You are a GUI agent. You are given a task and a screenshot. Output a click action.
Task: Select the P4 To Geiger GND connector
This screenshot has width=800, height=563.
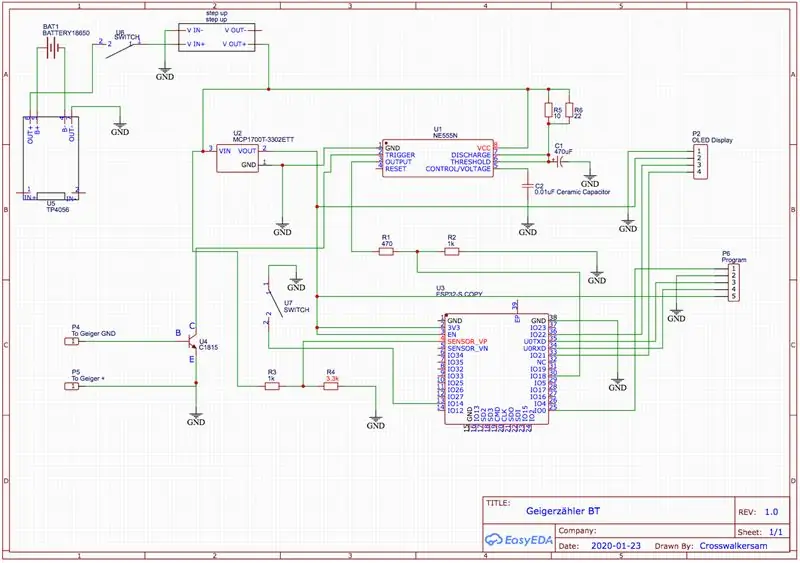tap(71, 341)
